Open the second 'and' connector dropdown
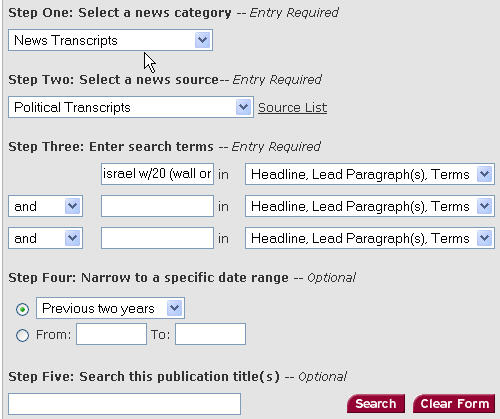The image size is (500, 419). click(x=45, y=238)
